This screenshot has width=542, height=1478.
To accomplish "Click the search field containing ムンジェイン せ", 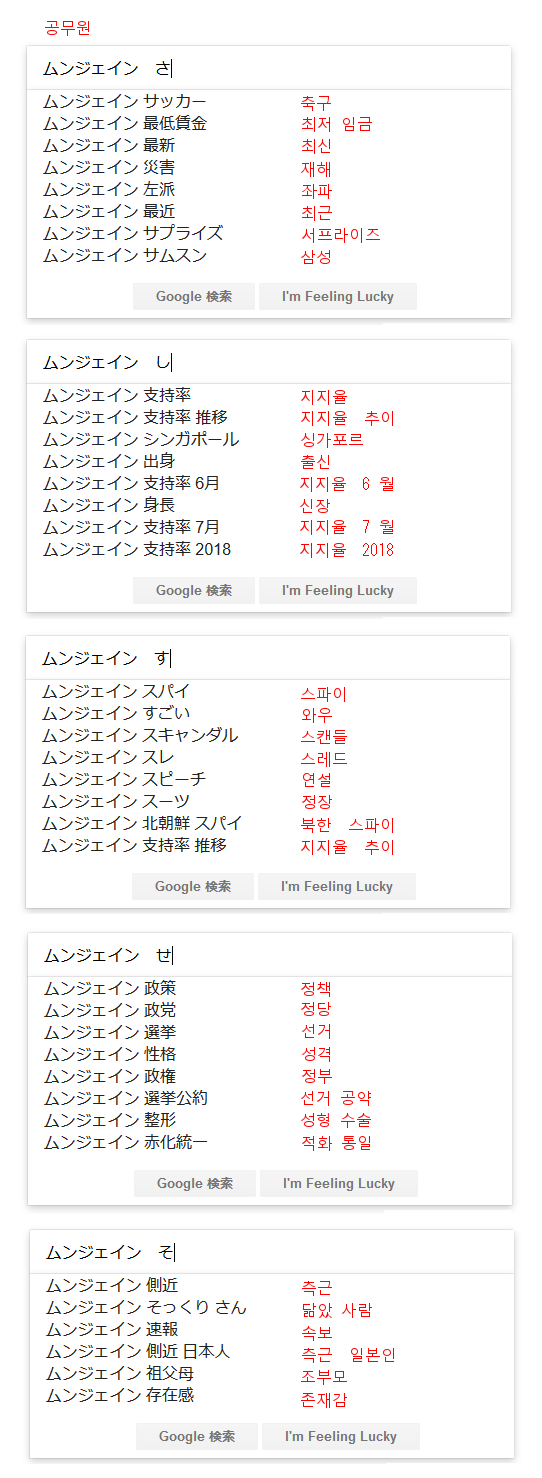I will click(x=270, y=955).
